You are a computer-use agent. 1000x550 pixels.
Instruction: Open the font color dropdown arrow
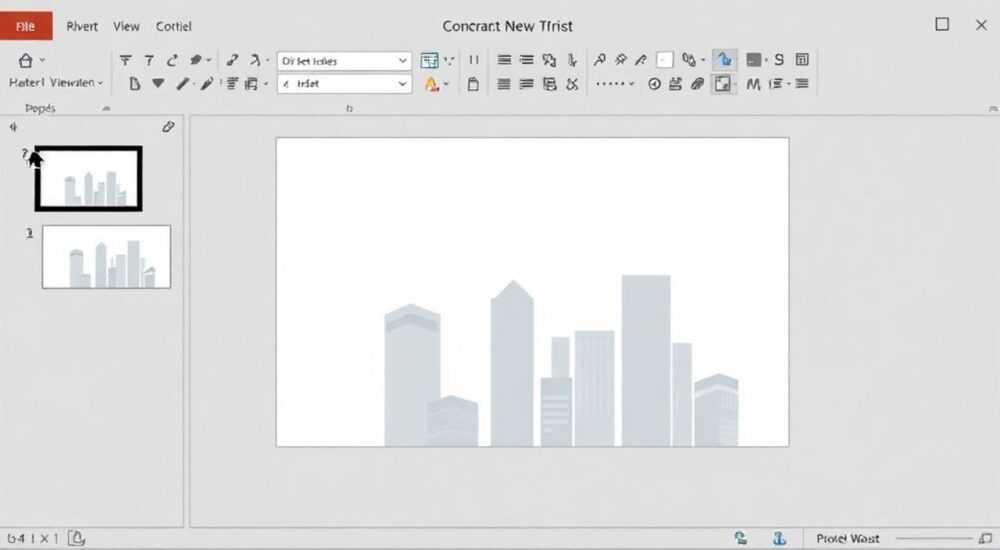446,84
